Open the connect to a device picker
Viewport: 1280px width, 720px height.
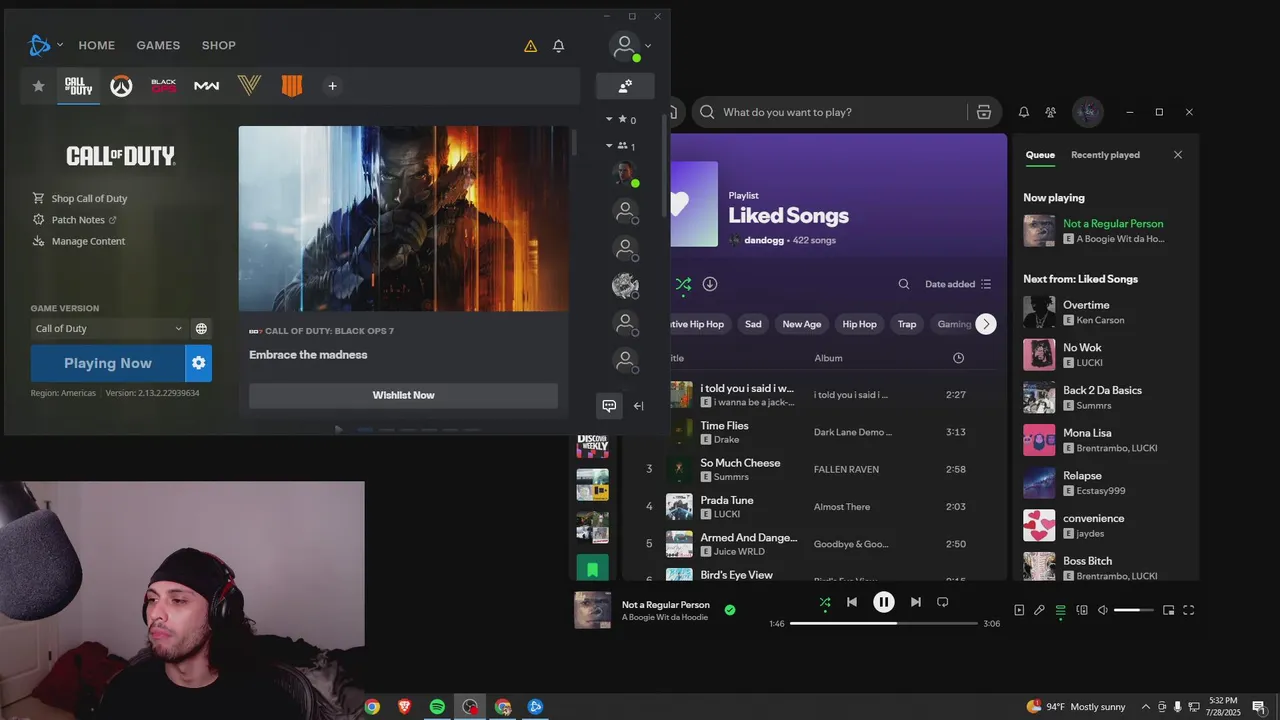click(x=1082, y=610)
